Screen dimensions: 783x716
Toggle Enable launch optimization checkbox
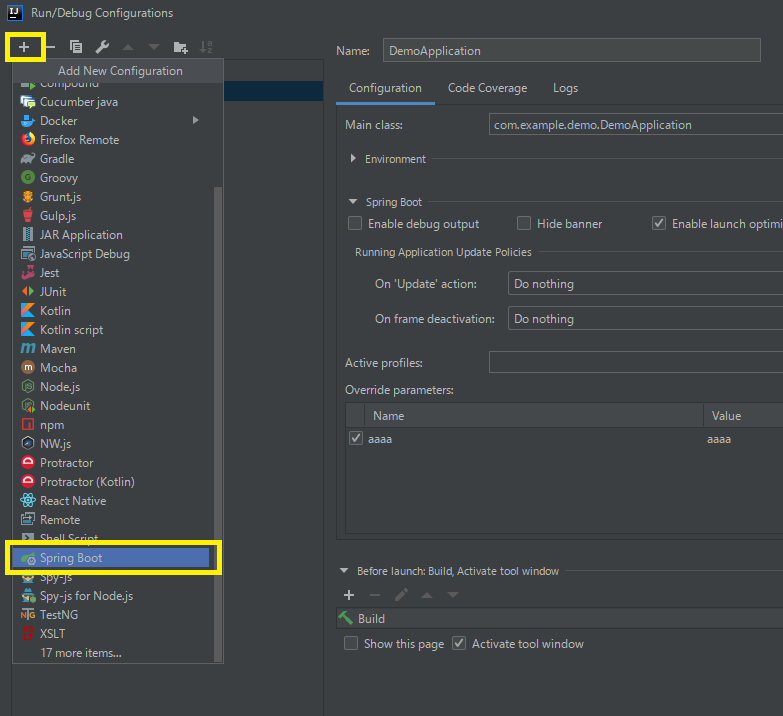coord(659,223)
